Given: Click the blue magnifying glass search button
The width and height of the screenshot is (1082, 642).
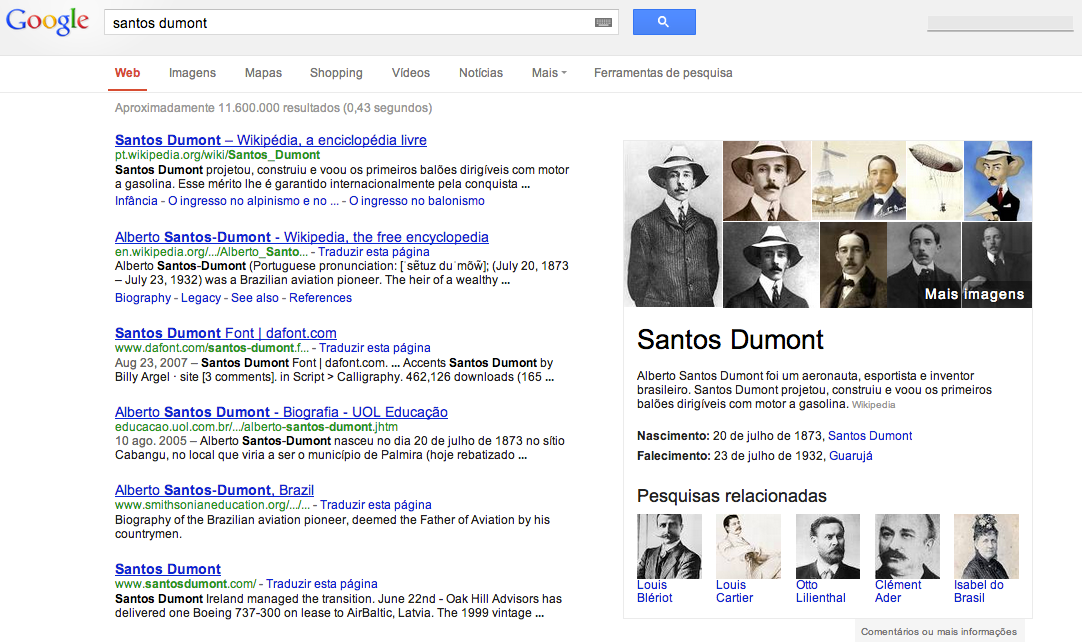Looking at the screenshot, I should [664, 22].
